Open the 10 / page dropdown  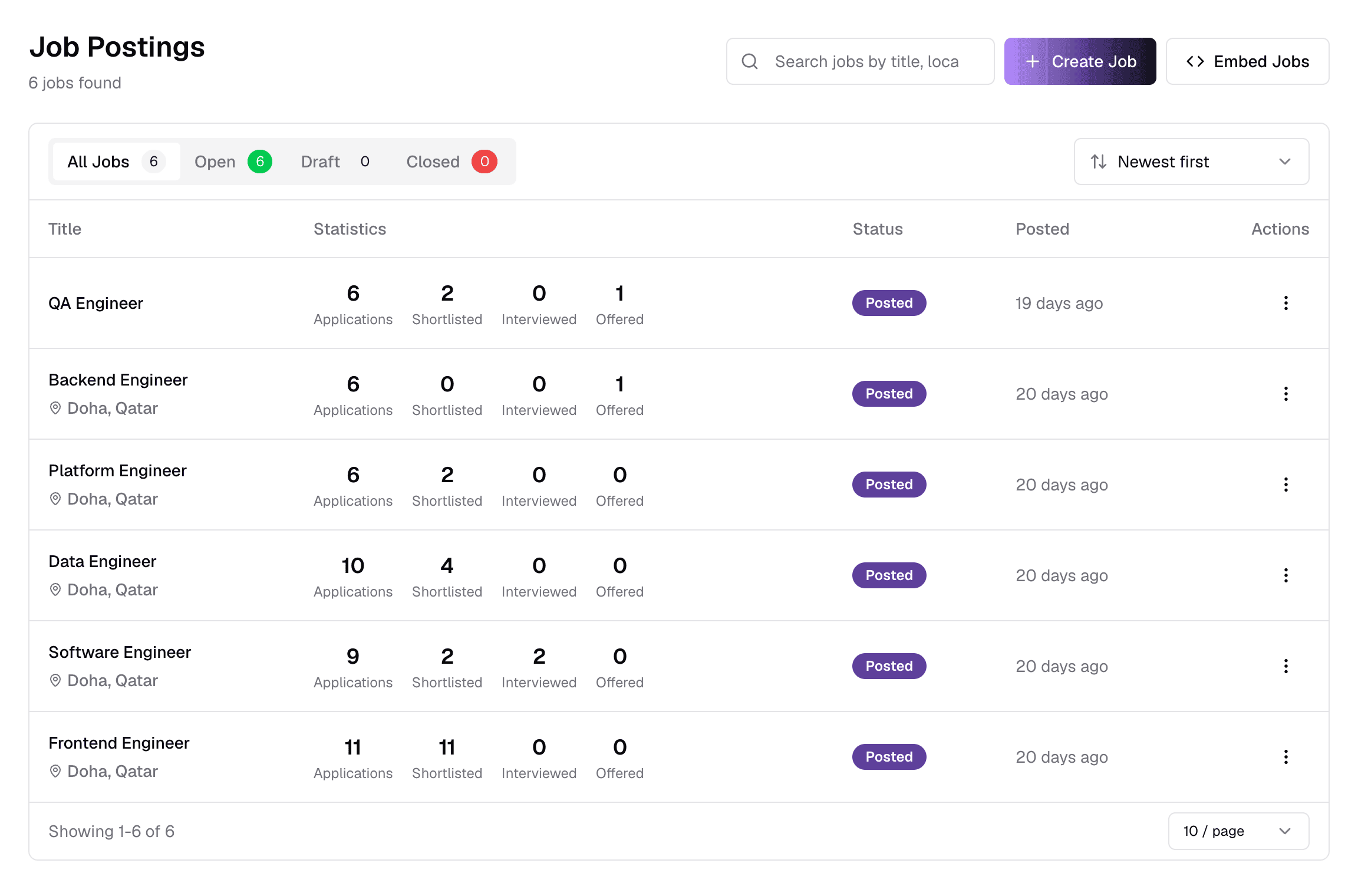click(1238, 831)
